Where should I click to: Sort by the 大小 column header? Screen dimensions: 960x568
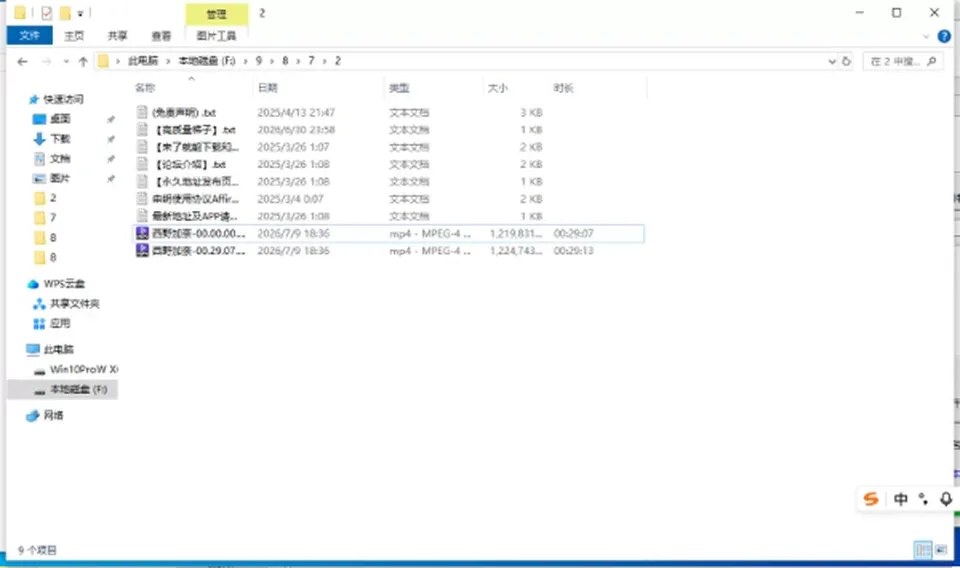point(497,88)
